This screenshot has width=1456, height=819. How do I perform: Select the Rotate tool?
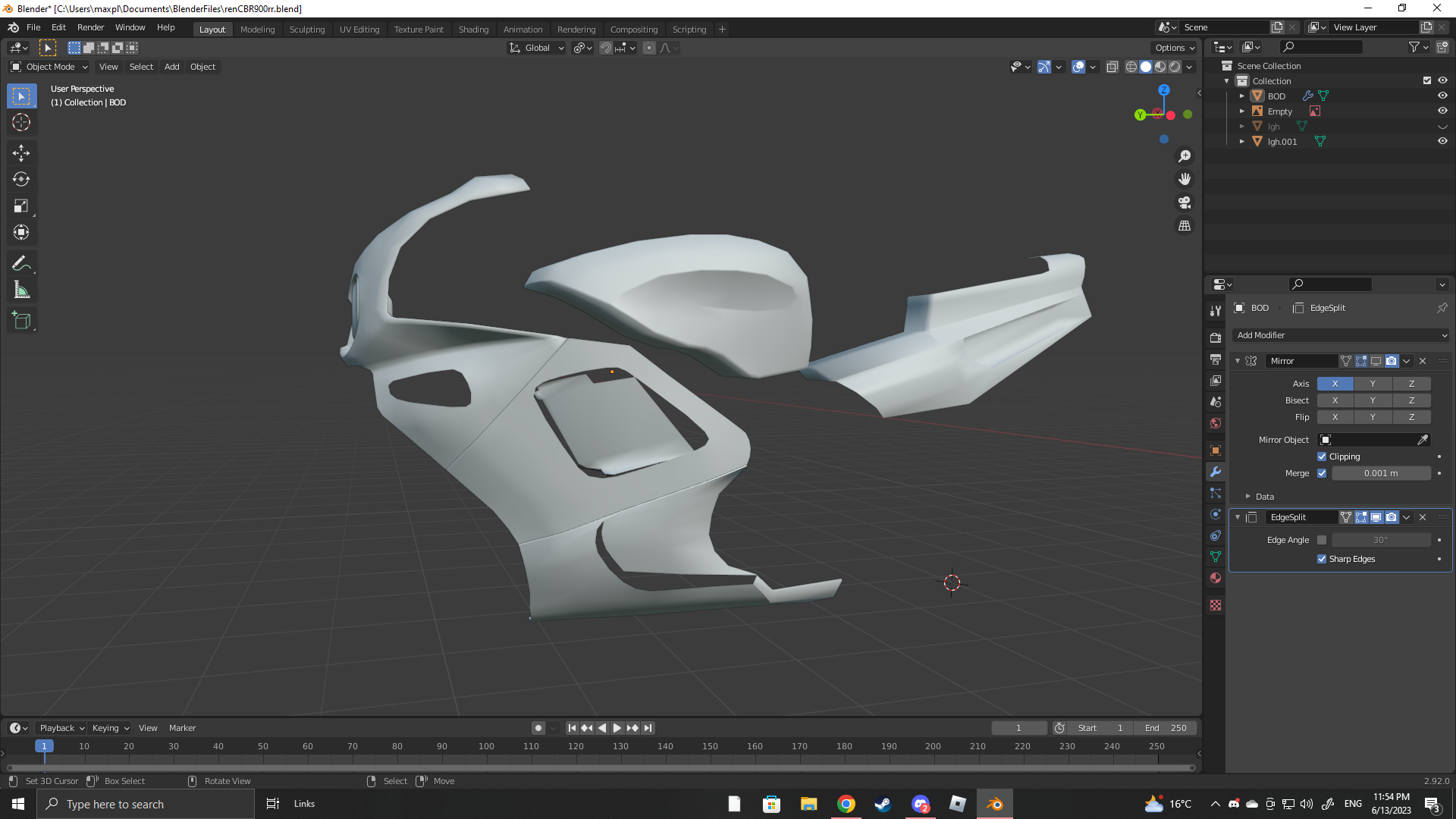pos(21,180)
